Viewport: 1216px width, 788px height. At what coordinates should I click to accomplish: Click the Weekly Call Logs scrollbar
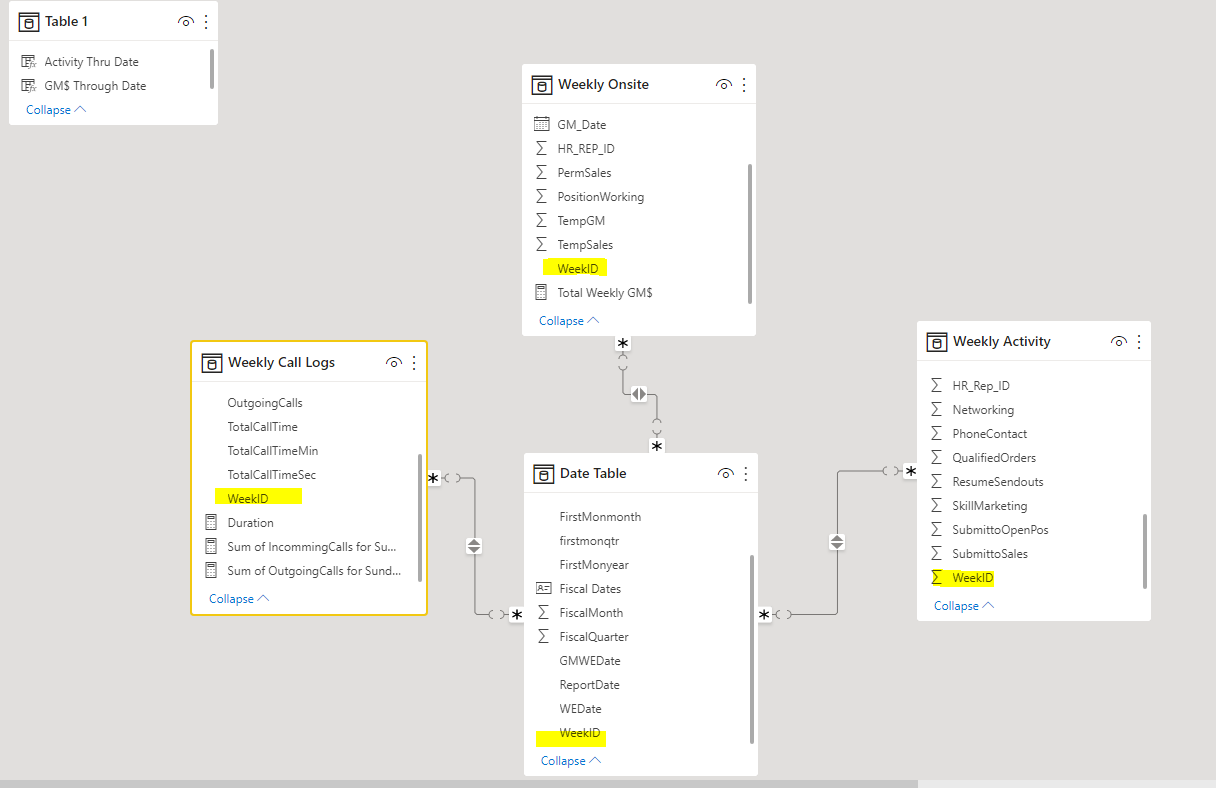(420, 517)
